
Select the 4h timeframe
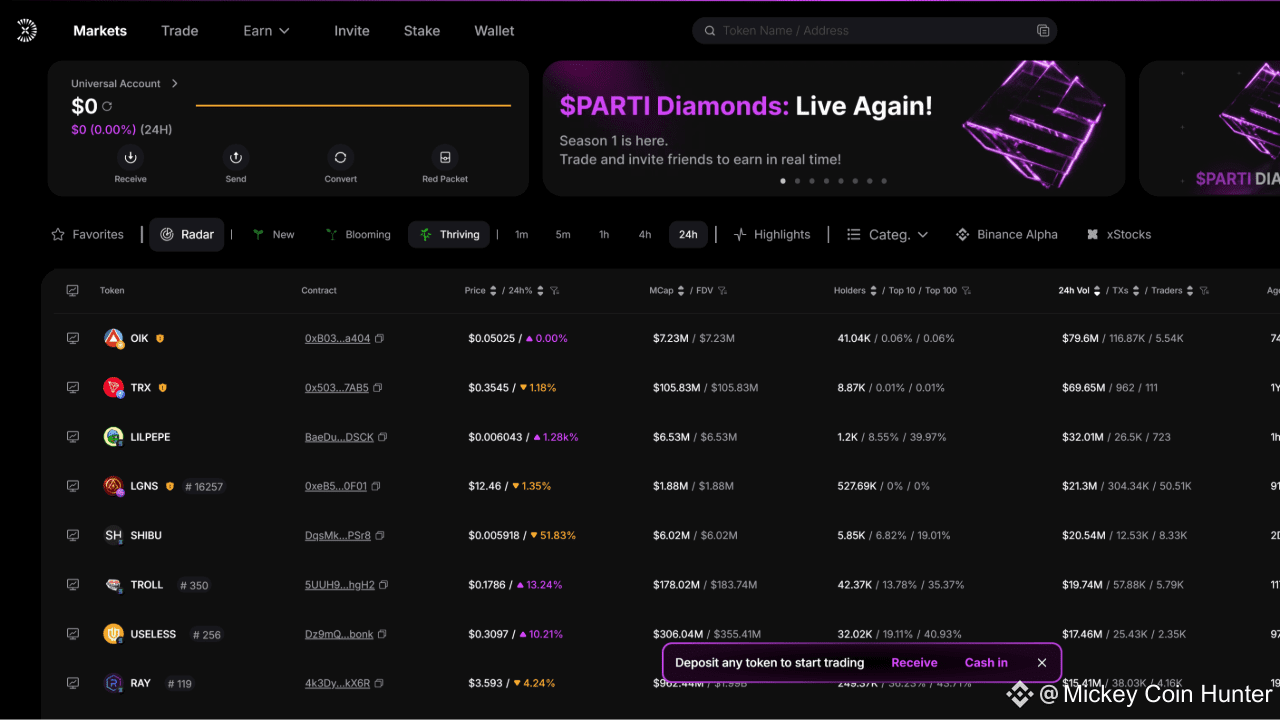click(645, 235)
